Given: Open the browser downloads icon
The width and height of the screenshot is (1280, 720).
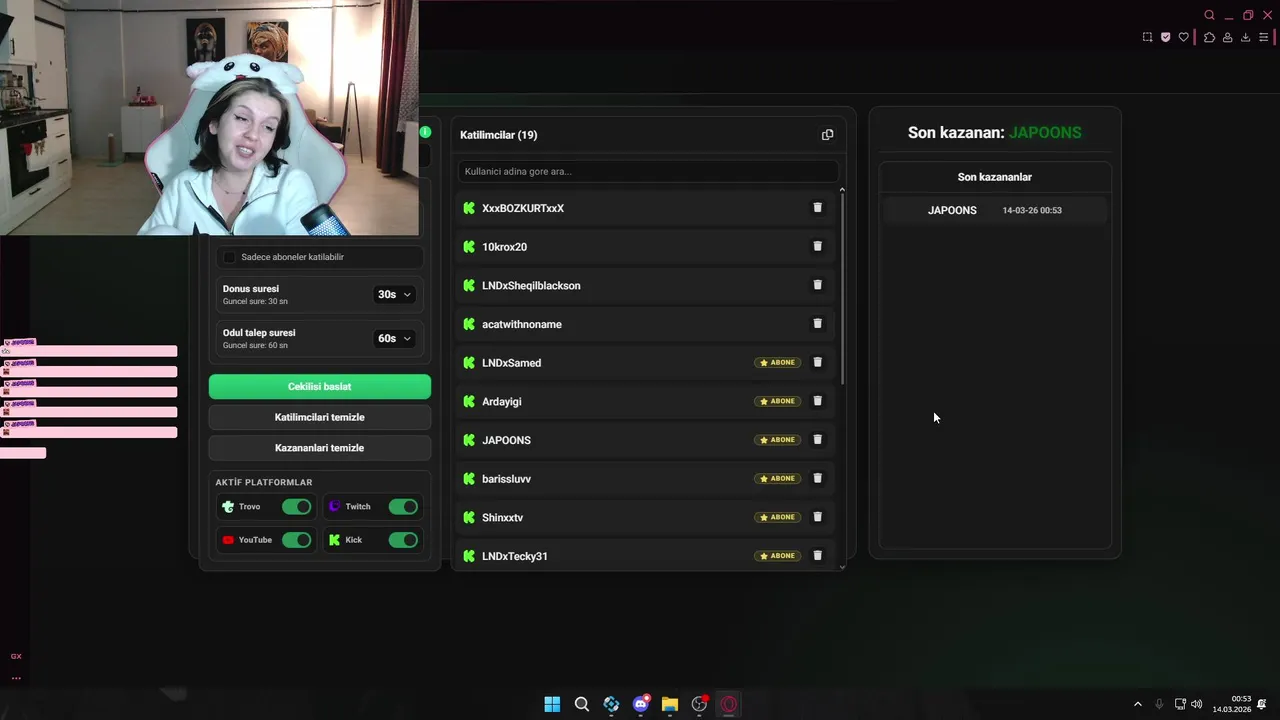Looking at the screenshot, I should (x=1245, y=37).
